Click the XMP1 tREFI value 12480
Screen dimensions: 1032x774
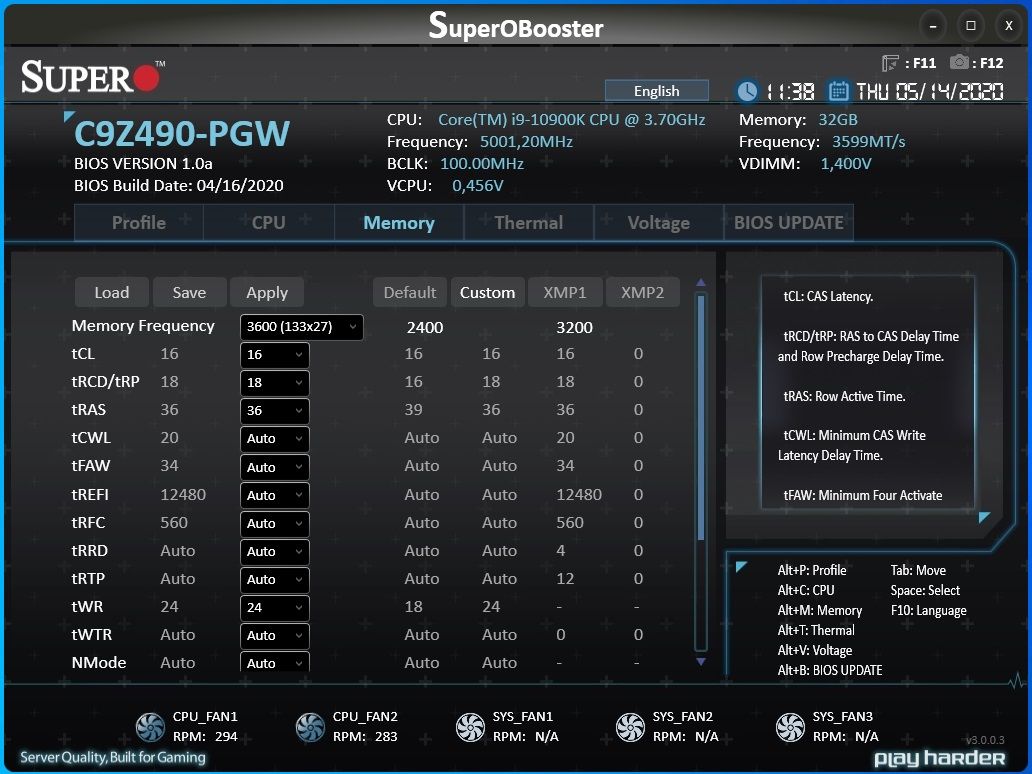click(579, 494)
